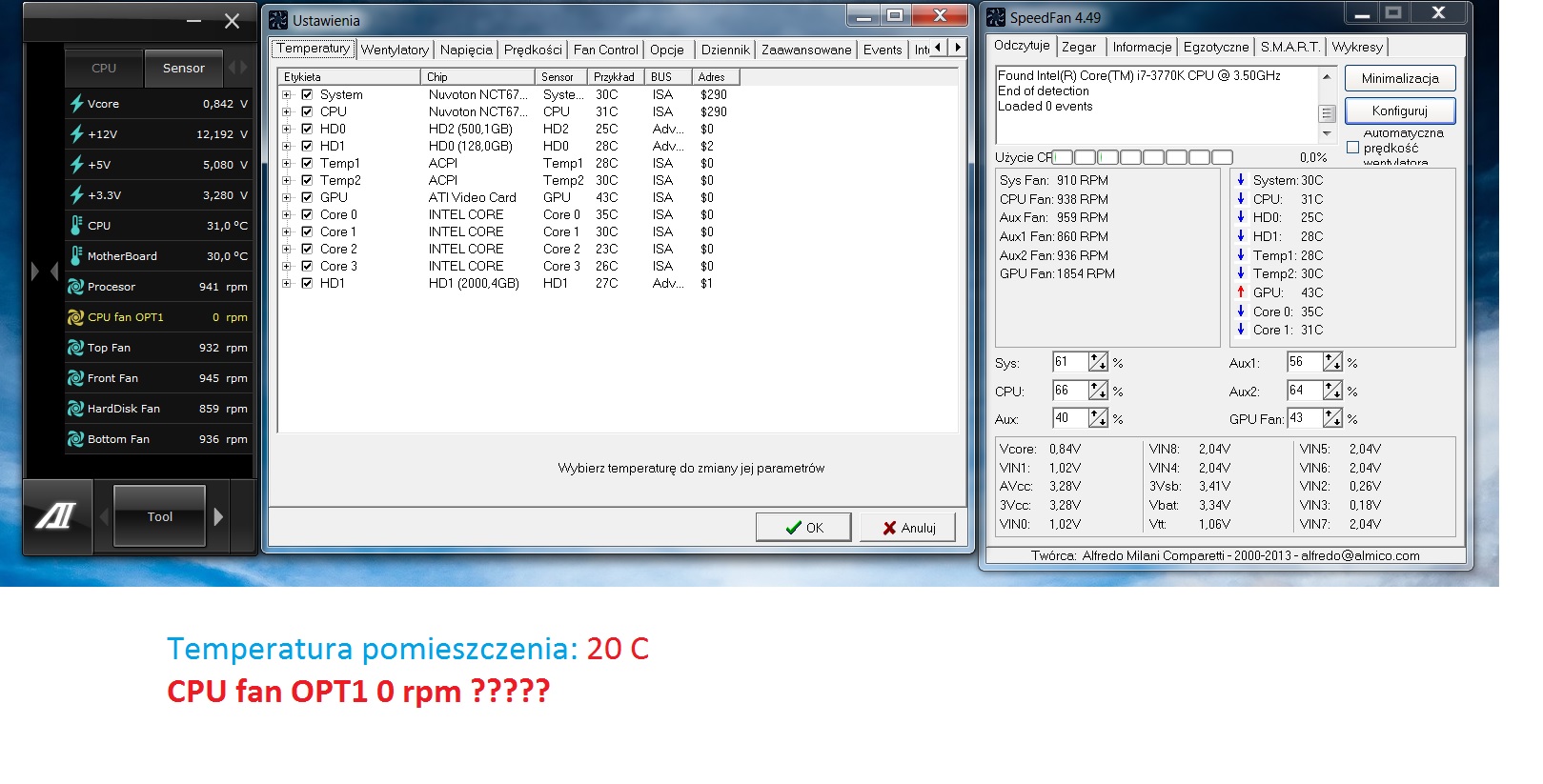Viewport: 1543px width, 784px height.
Task: Click the Front Fan icon
Action: [x=76, y=378]
